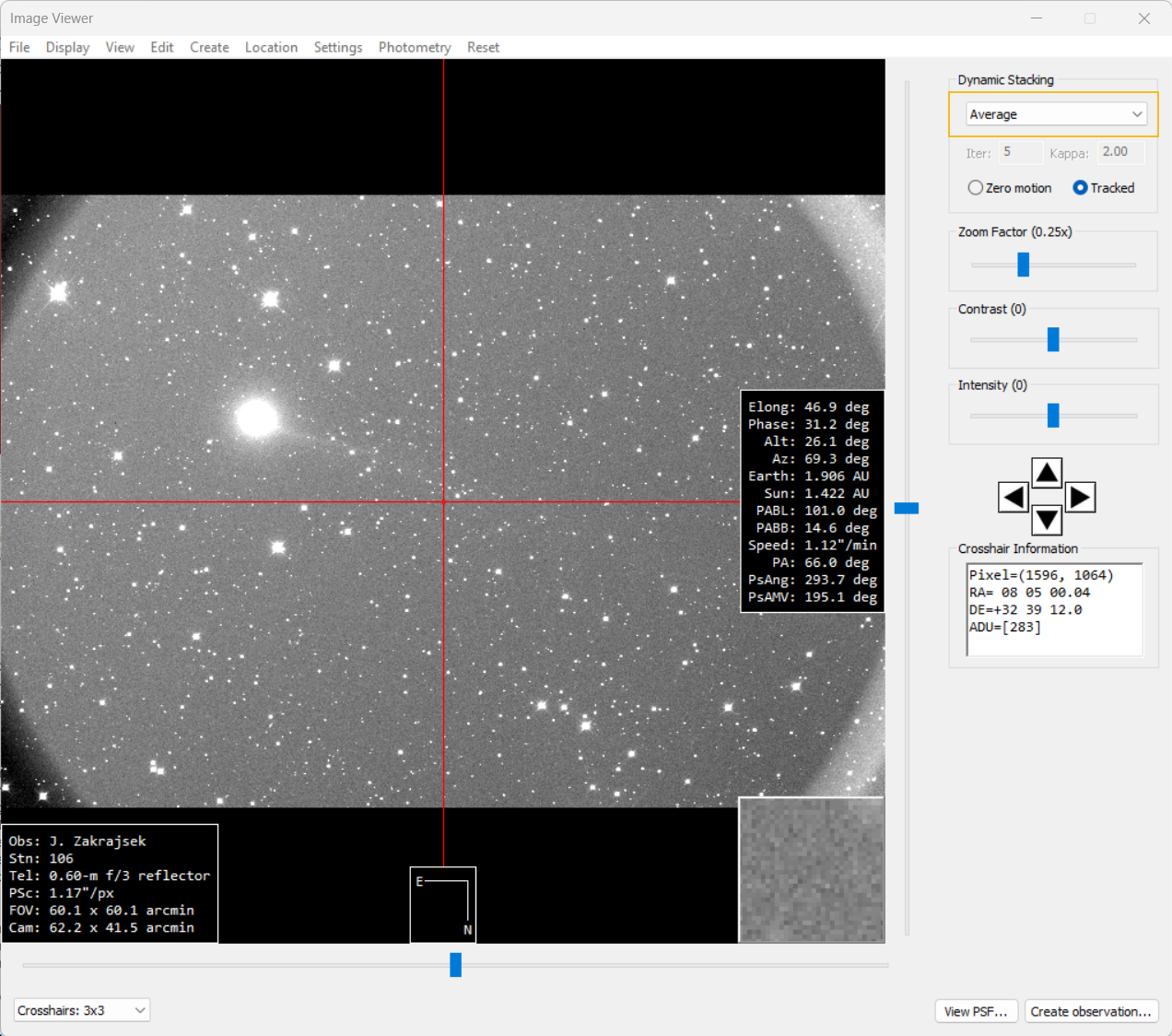Click the magnified pixel preview thumbnail
Viewport: 1172px width, 1036px height.
pyautogui.click(x=812, y=870)
